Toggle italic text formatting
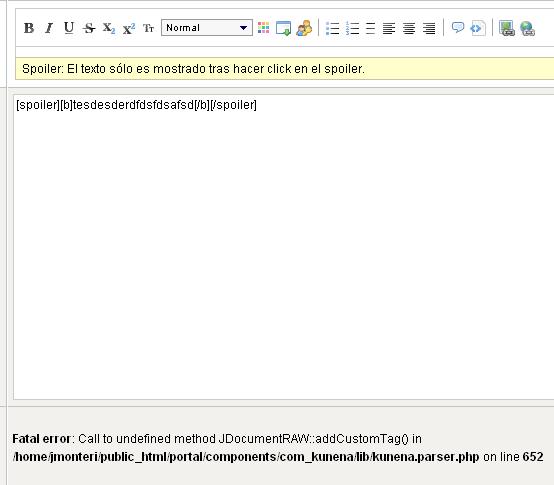This screenshot has width=554, height=485. [x=49, y=28]
